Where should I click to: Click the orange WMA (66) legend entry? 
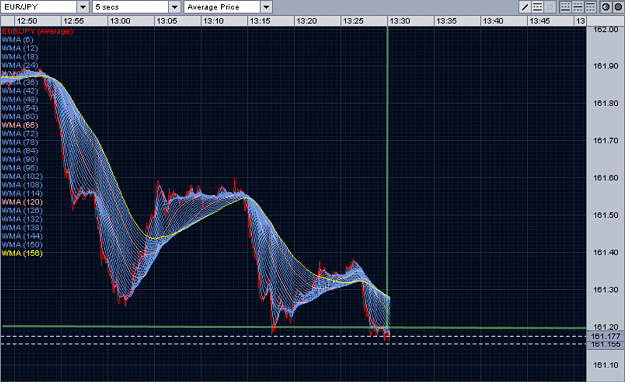coord(20,125)
